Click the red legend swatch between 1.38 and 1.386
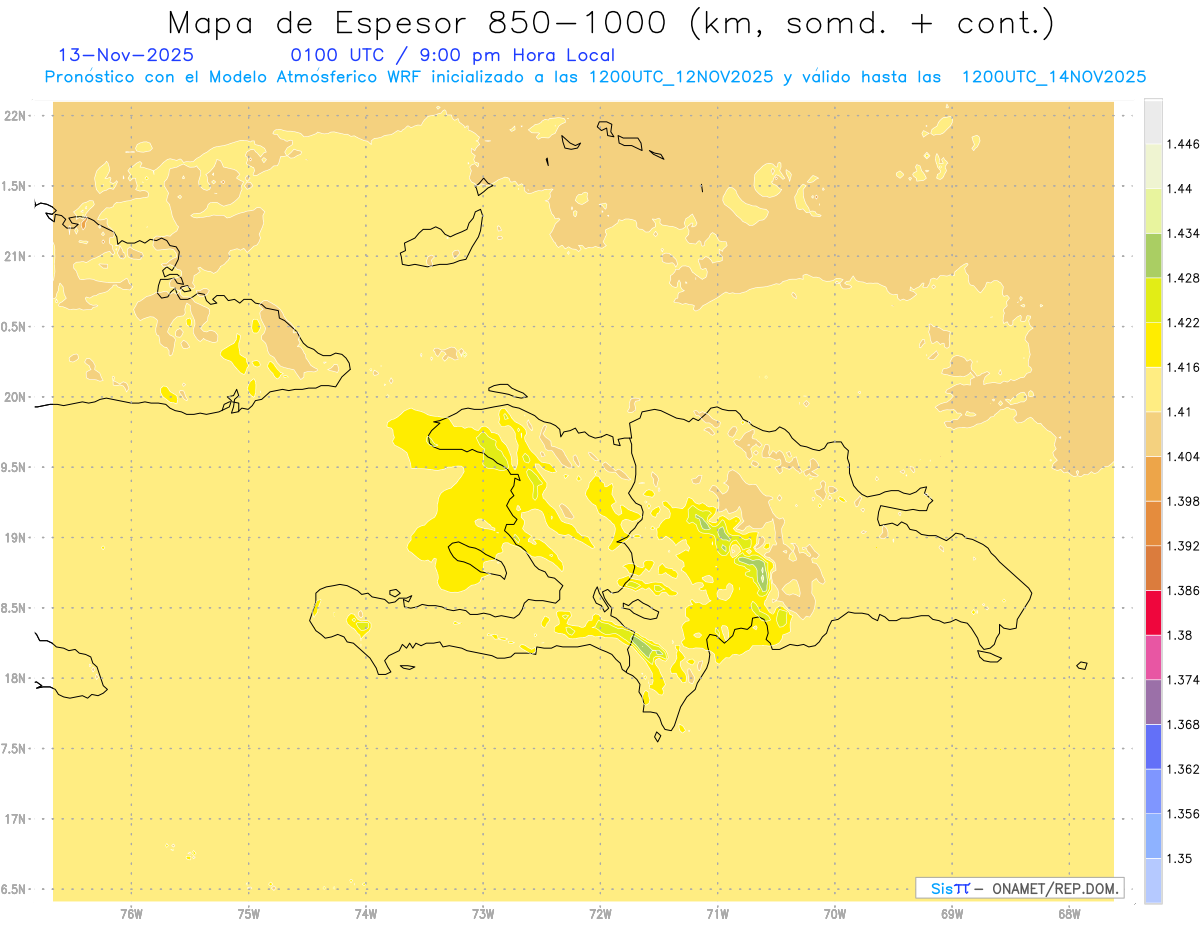This screenshot has width=1200, height=927. tap(1153, 613)
